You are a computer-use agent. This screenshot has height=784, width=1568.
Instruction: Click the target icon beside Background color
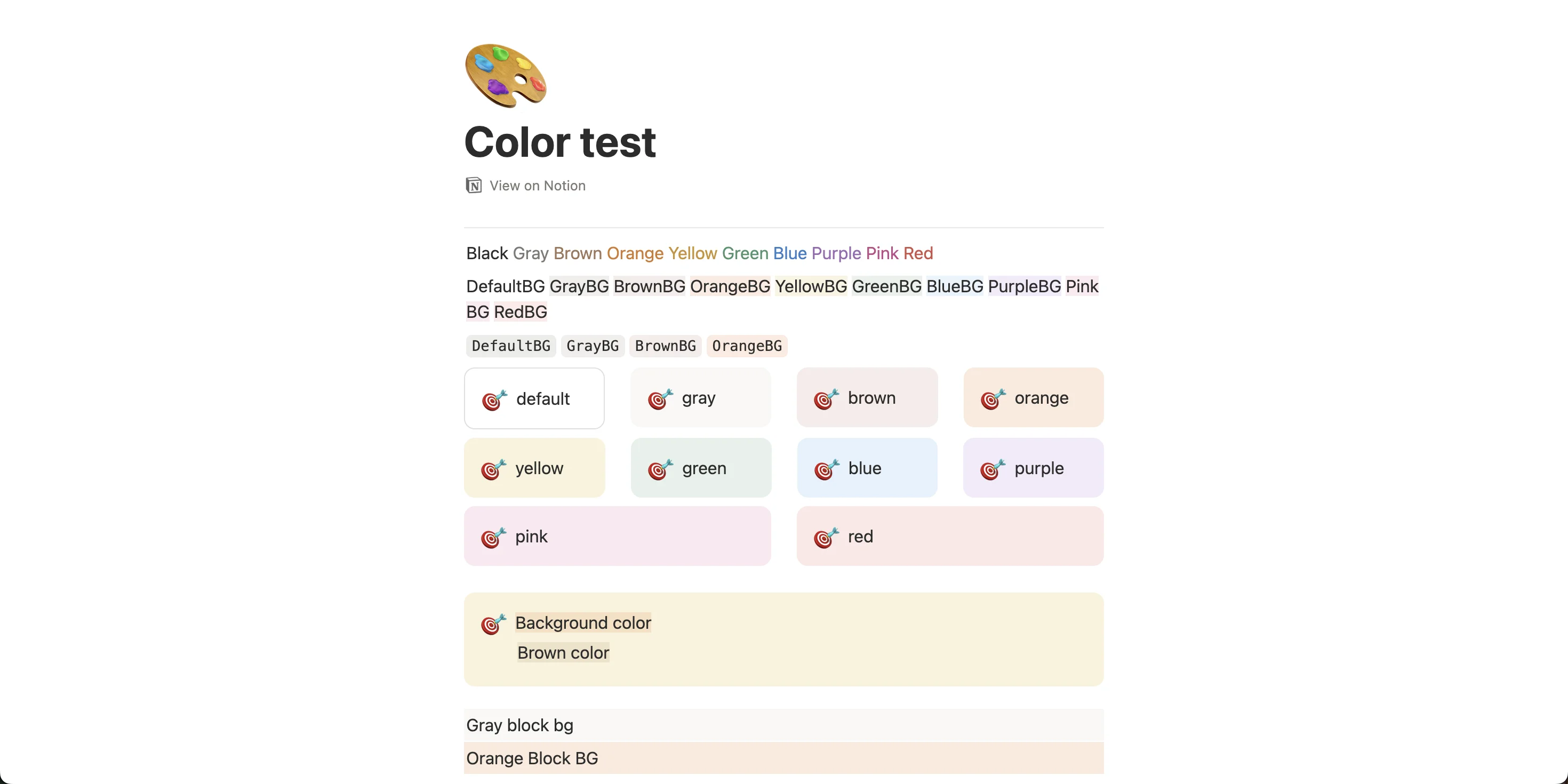[492, 624]
